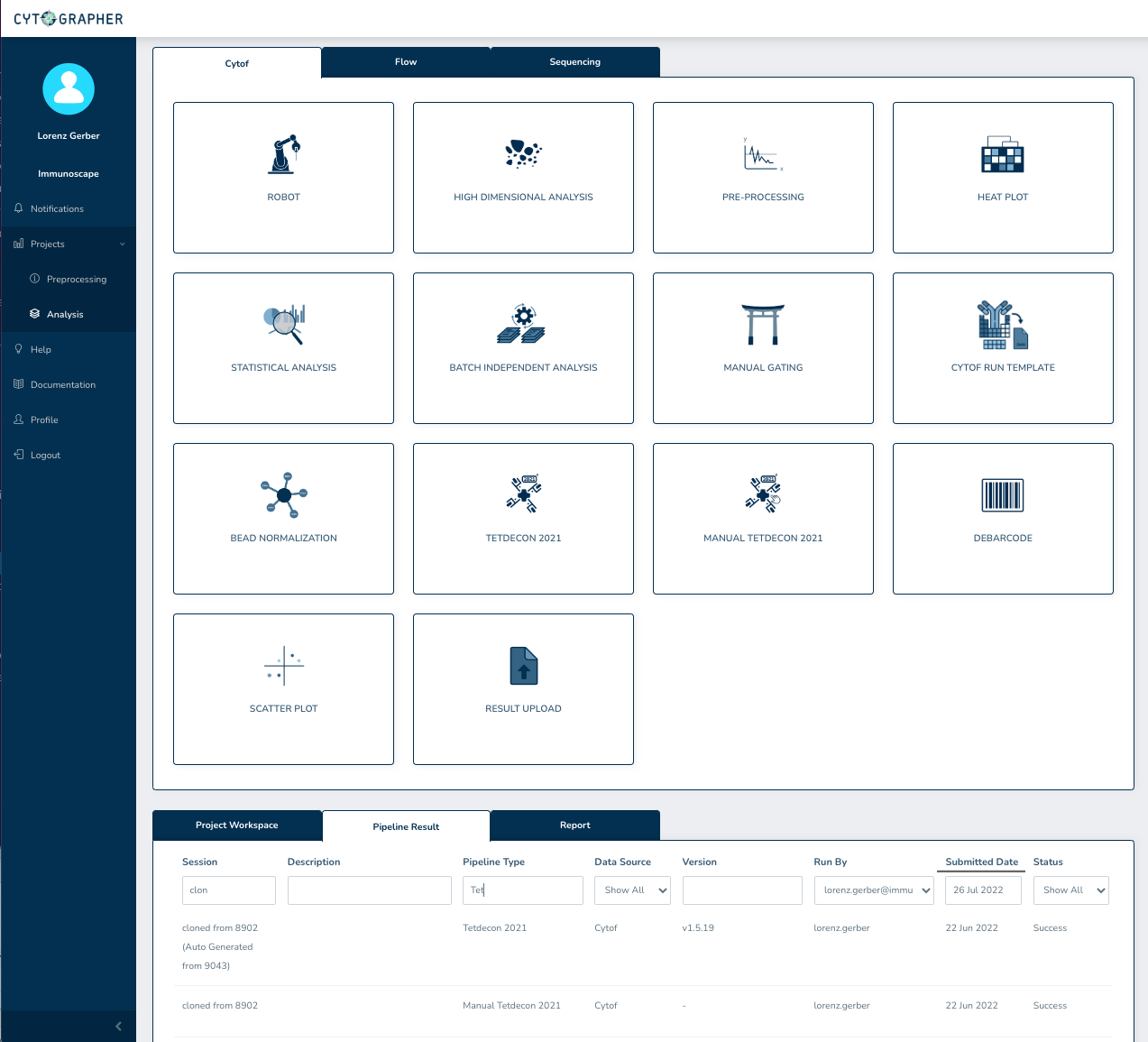The width and height of the screenshot is (1148, 1042).
Task: Select the Debarcode barcode icon
Action: click(x=1003, y=495)
